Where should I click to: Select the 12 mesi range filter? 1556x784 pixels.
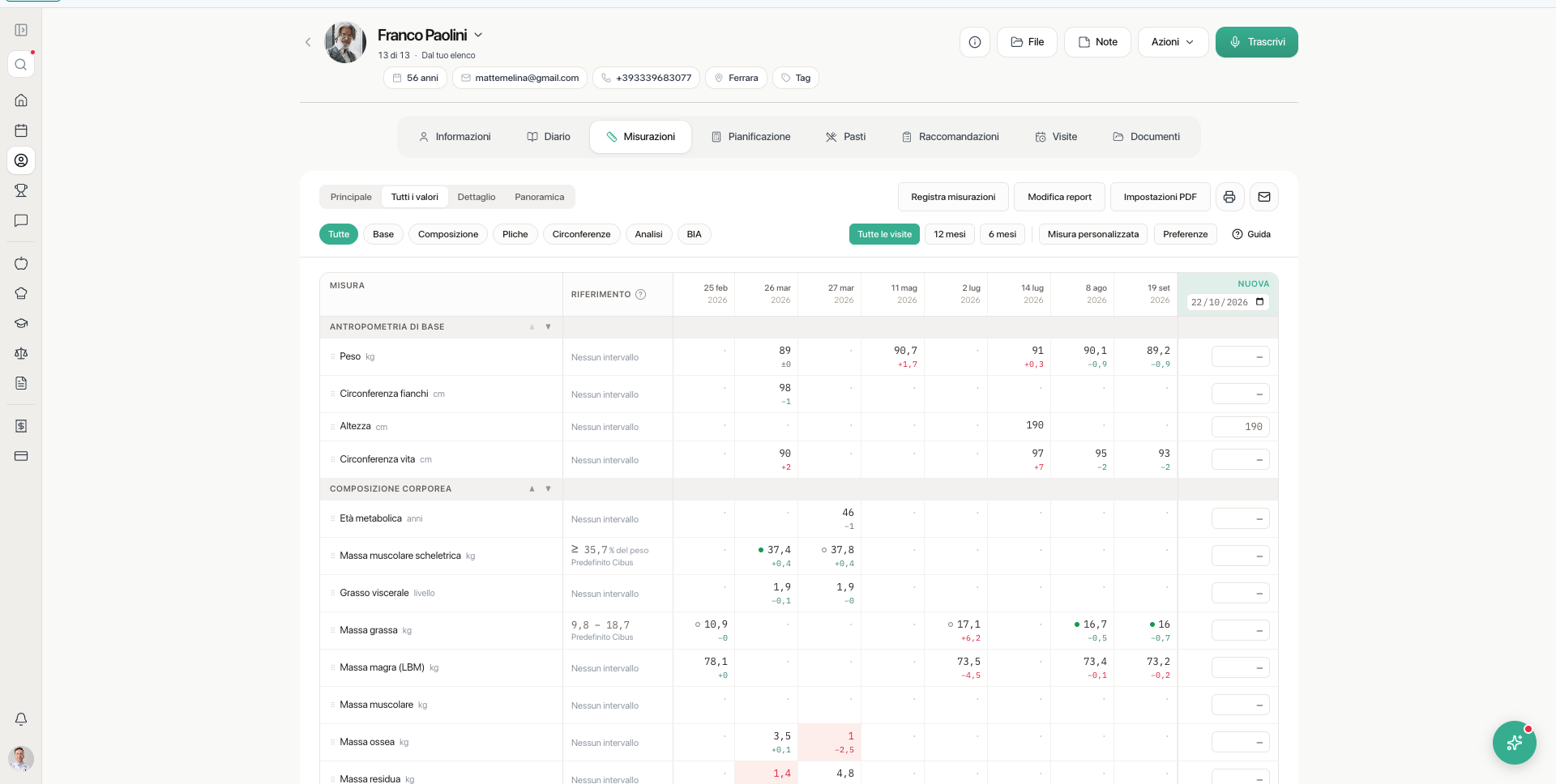point(950,234)
